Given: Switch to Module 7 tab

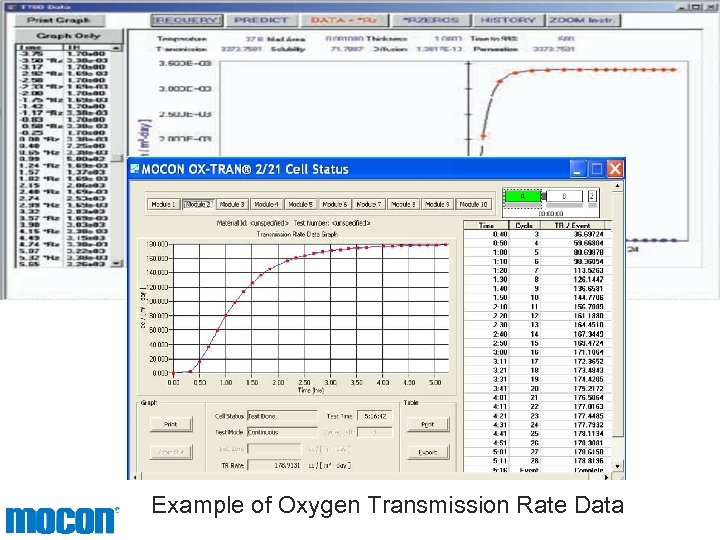Looking at the screenshot, I should click(369, 204).
